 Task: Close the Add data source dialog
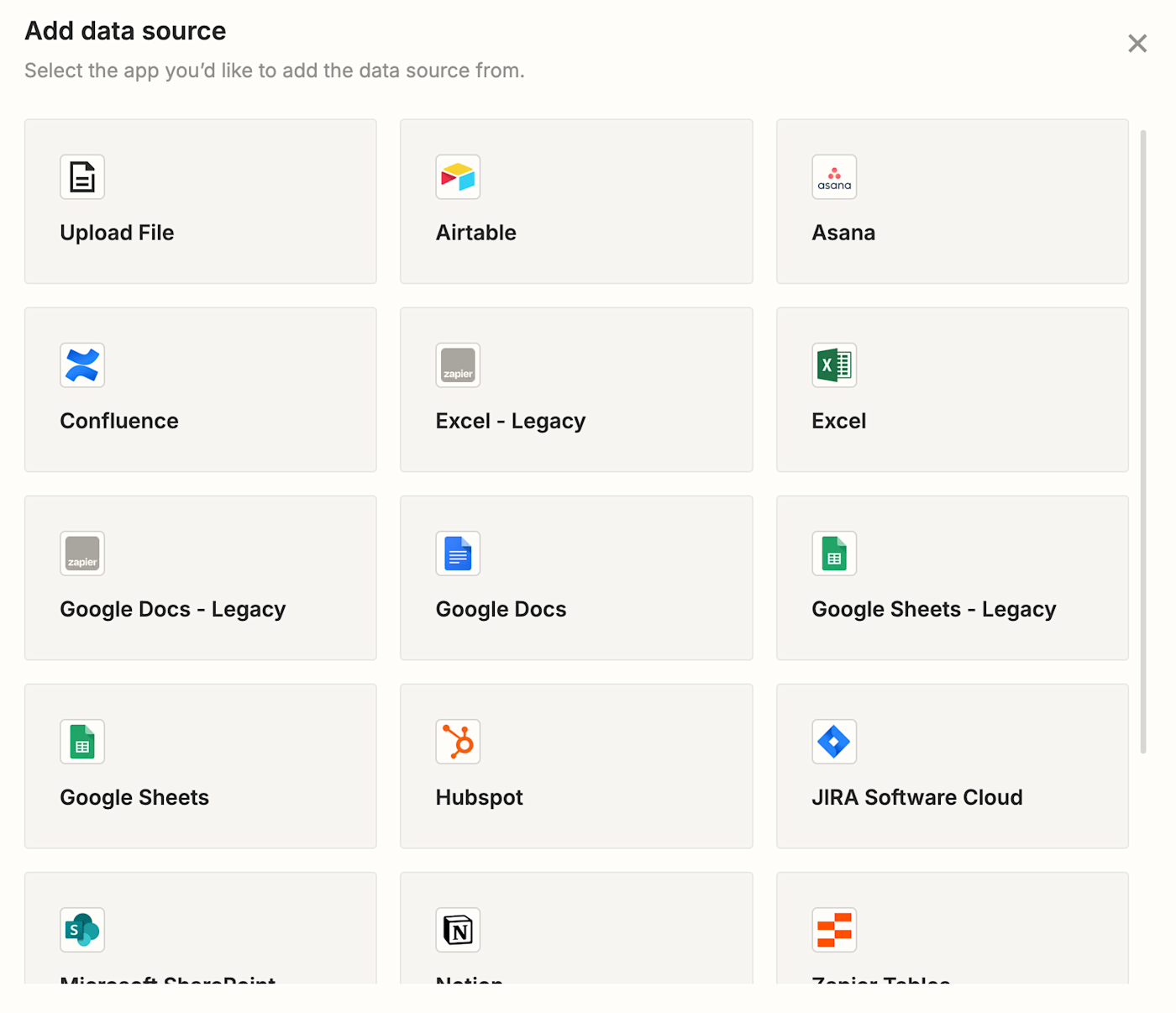(x=1137, y=44)
